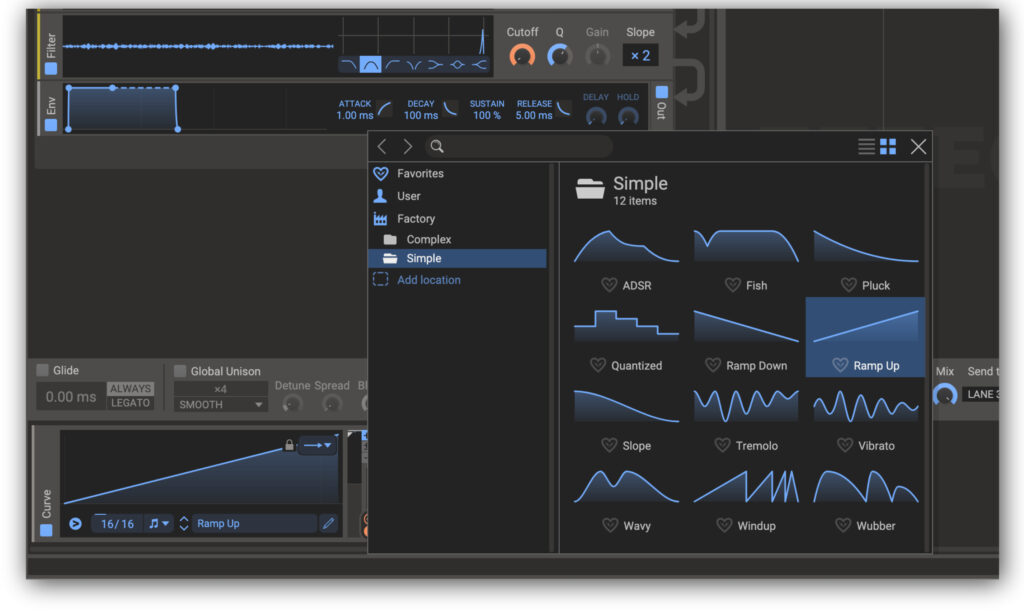Screen dimensions: 1024x614
Task: Favorite the Pluck curve preset
Action: (848, 285)
